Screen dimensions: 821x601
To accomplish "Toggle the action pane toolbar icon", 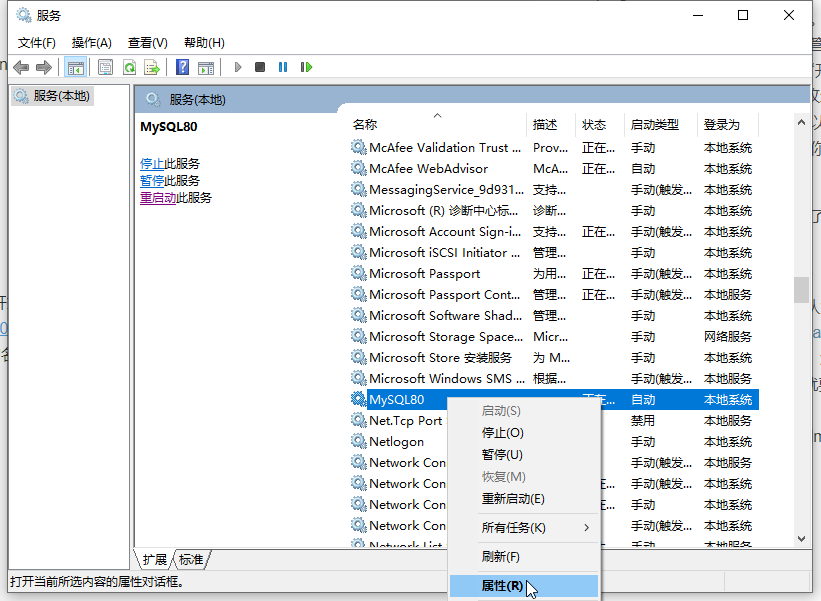I will pos(206,67).
